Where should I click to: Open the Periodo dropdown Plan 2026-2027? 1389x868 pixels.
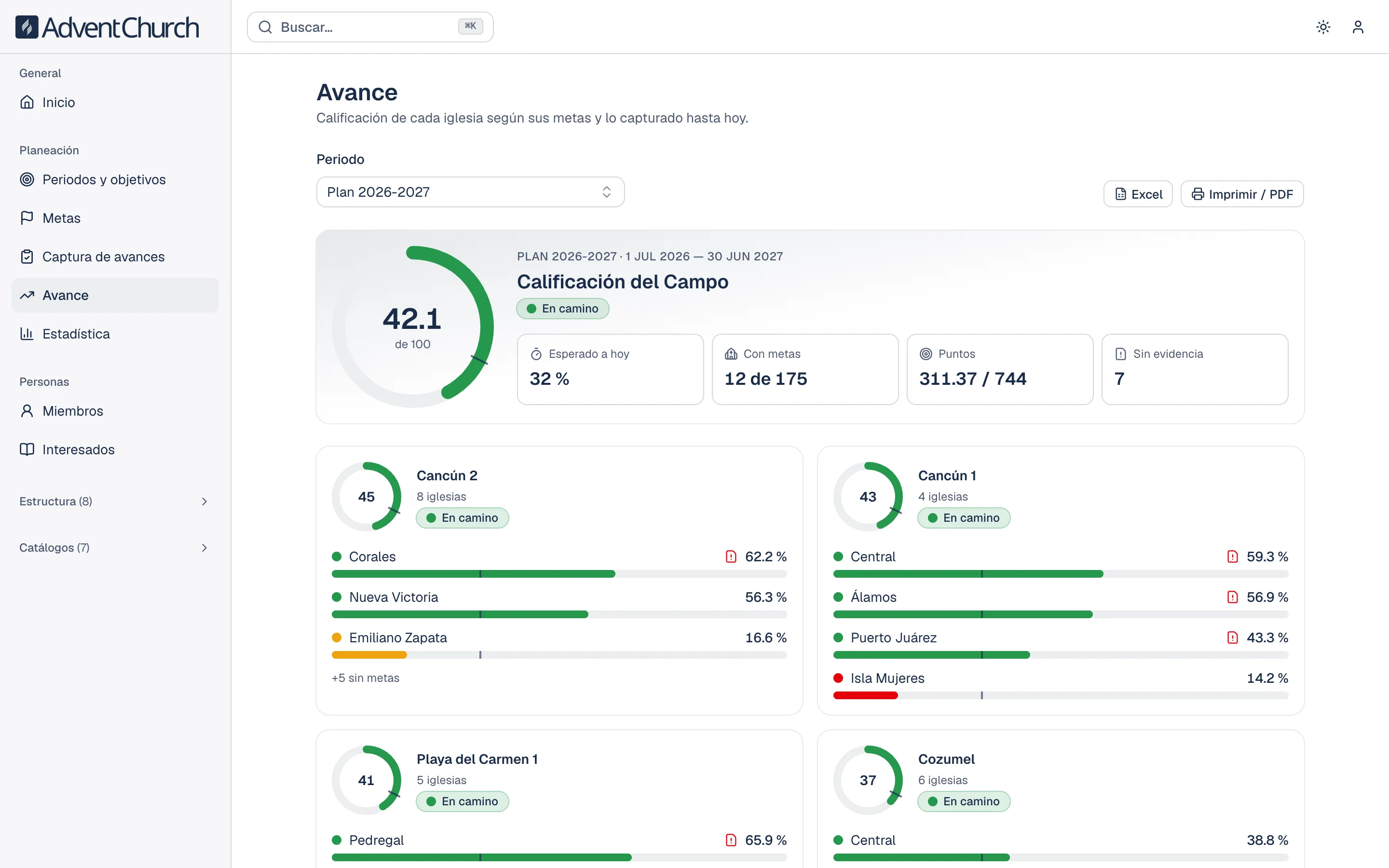[470, 192]
